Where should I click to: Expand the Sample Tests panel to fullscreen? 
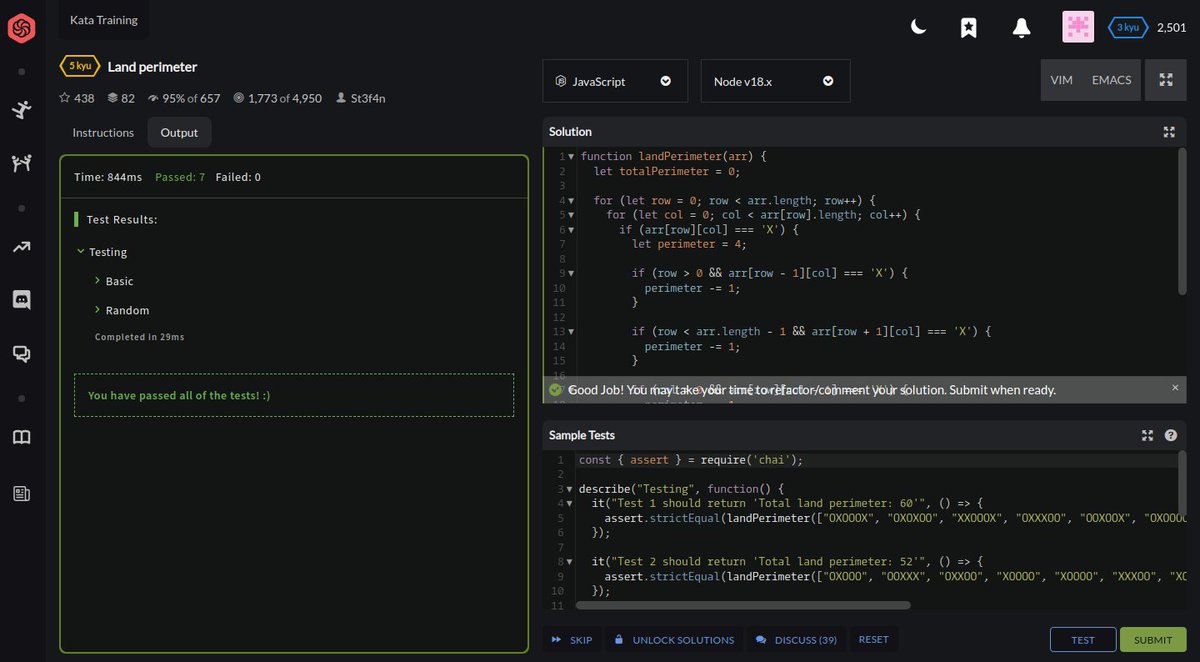pos(1148,435)
